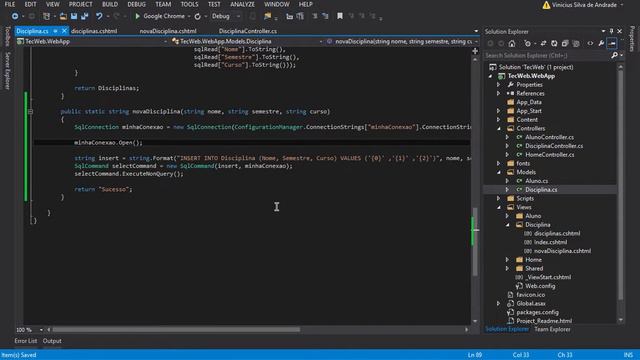Toggle auto-hide pin of the Solution Explorer panel
Screen dimensions: 640x360
pos(611,31)
